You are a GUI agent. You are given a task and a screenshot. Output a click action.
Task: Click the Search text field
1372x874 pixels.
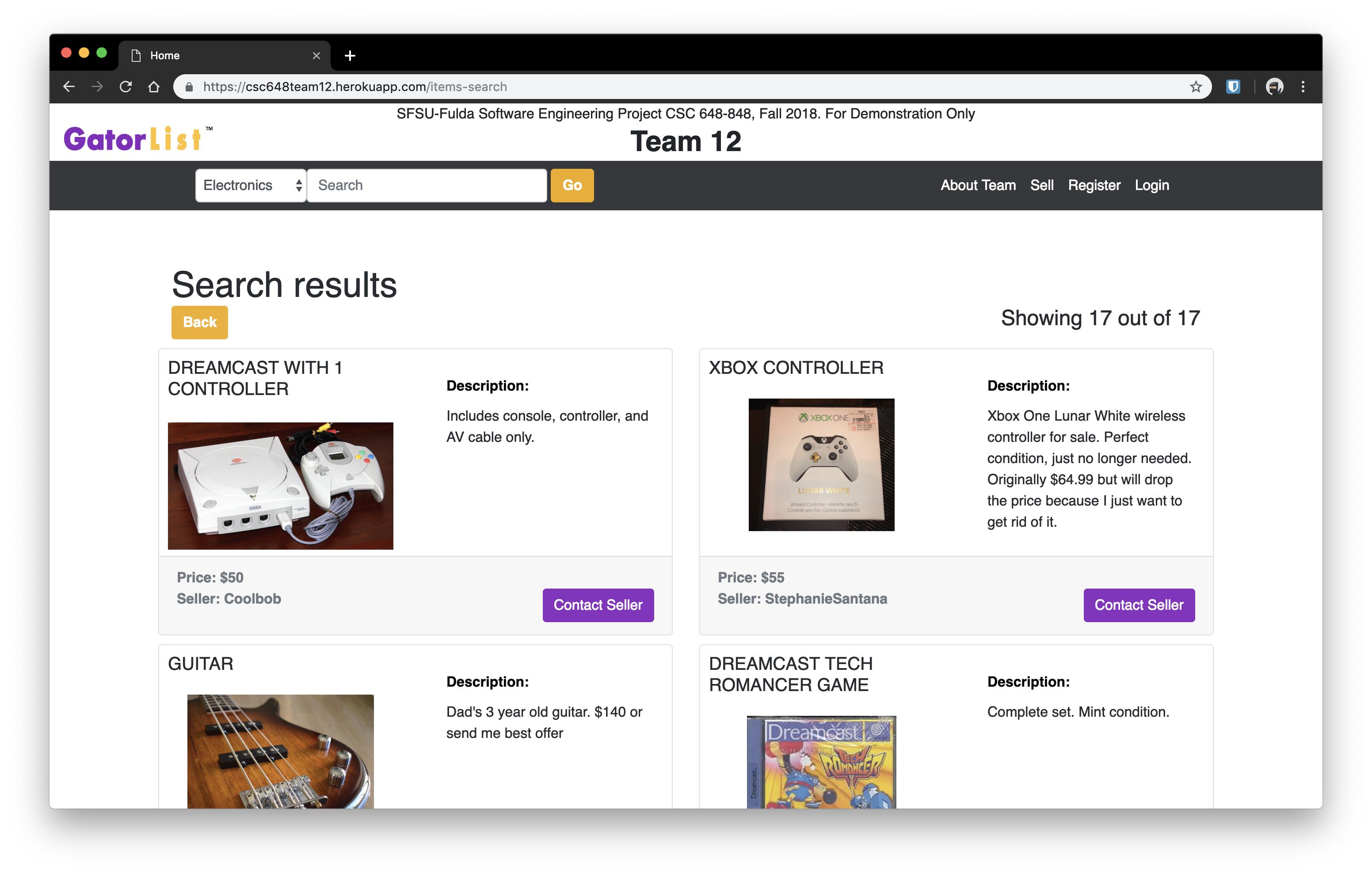click(x=427, y=185)
